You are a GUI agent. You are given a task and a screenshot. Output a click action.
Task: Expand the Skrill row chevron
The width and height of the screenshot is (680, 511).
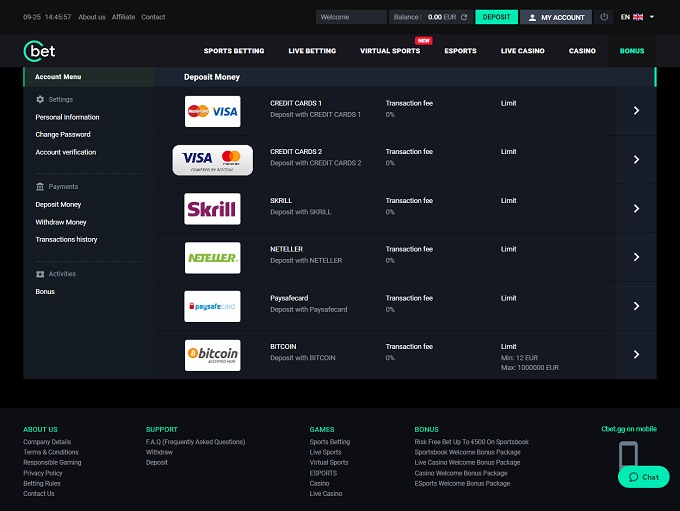(x=636, y=209)
